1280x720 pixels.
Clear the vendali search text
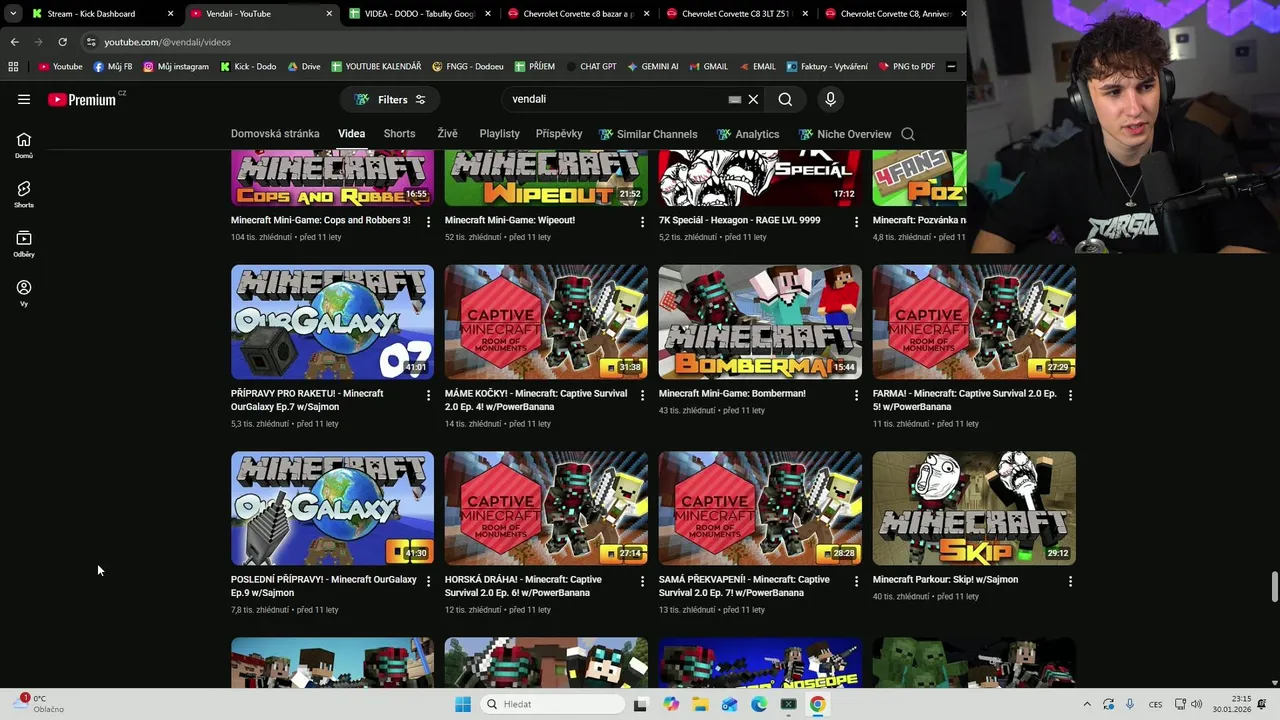pos(753,99)
